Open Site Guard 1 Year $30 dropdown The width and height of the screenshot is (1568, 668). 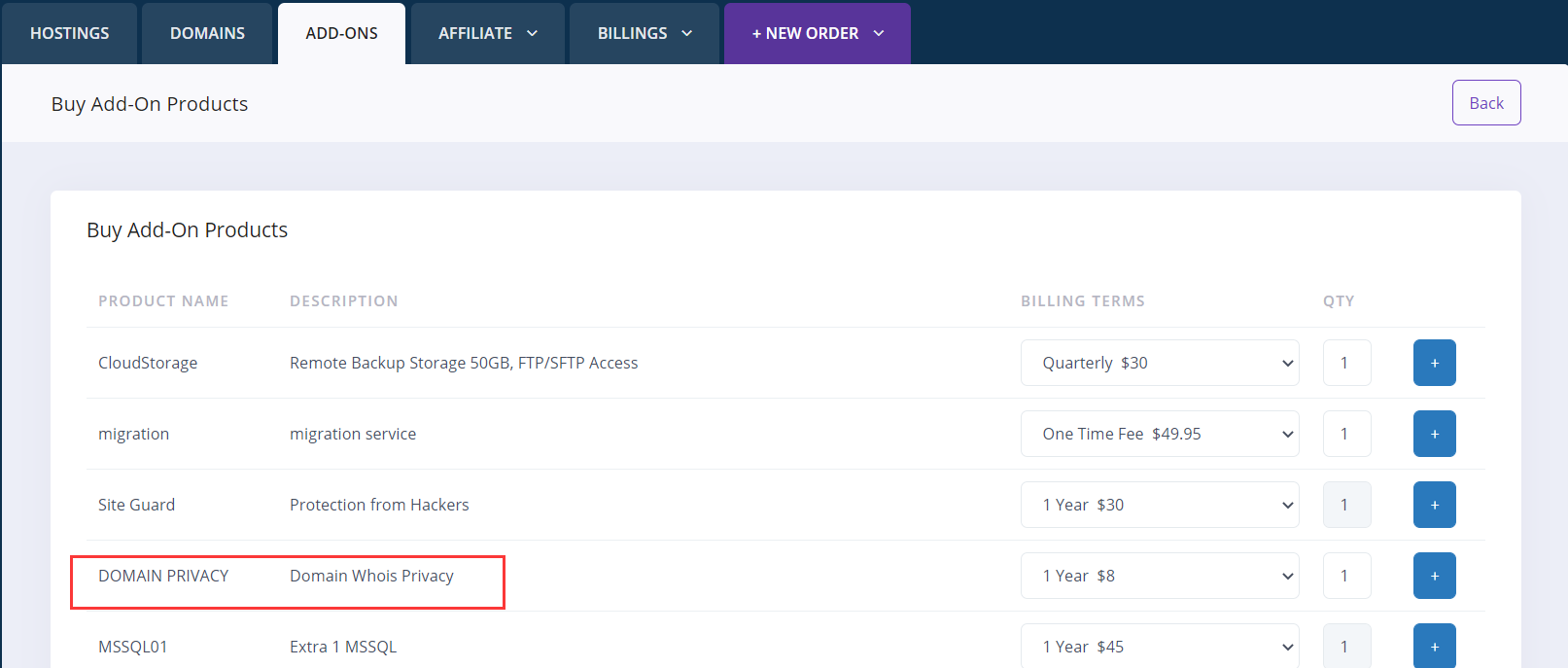pyautogui.click(x=1159, y=505)
